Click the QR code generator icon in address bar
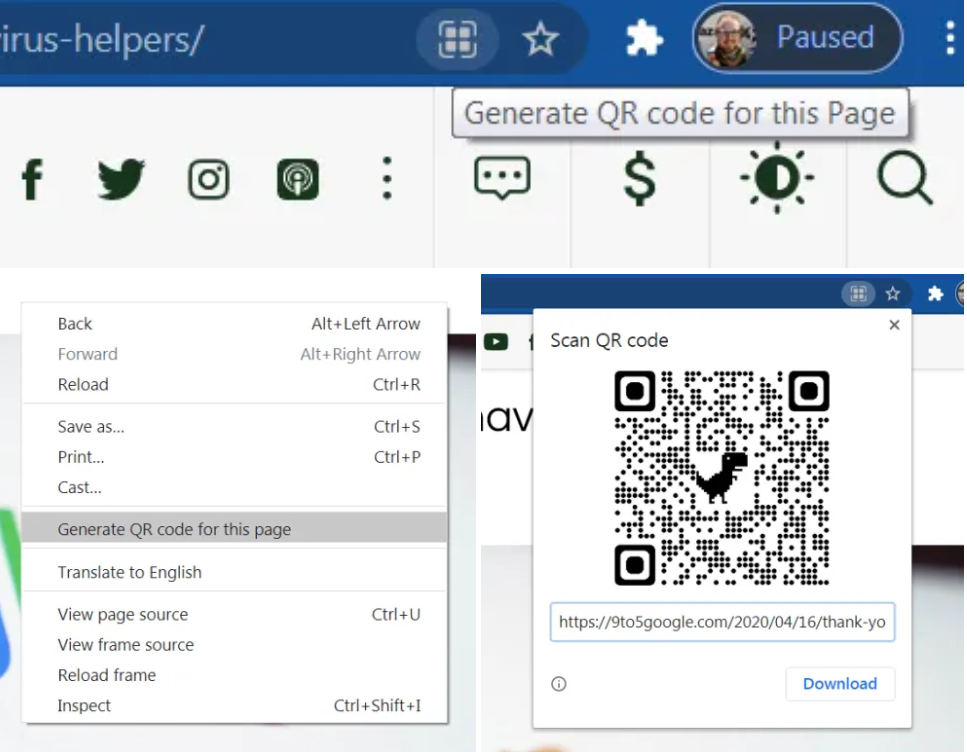 tap(457, 39)
